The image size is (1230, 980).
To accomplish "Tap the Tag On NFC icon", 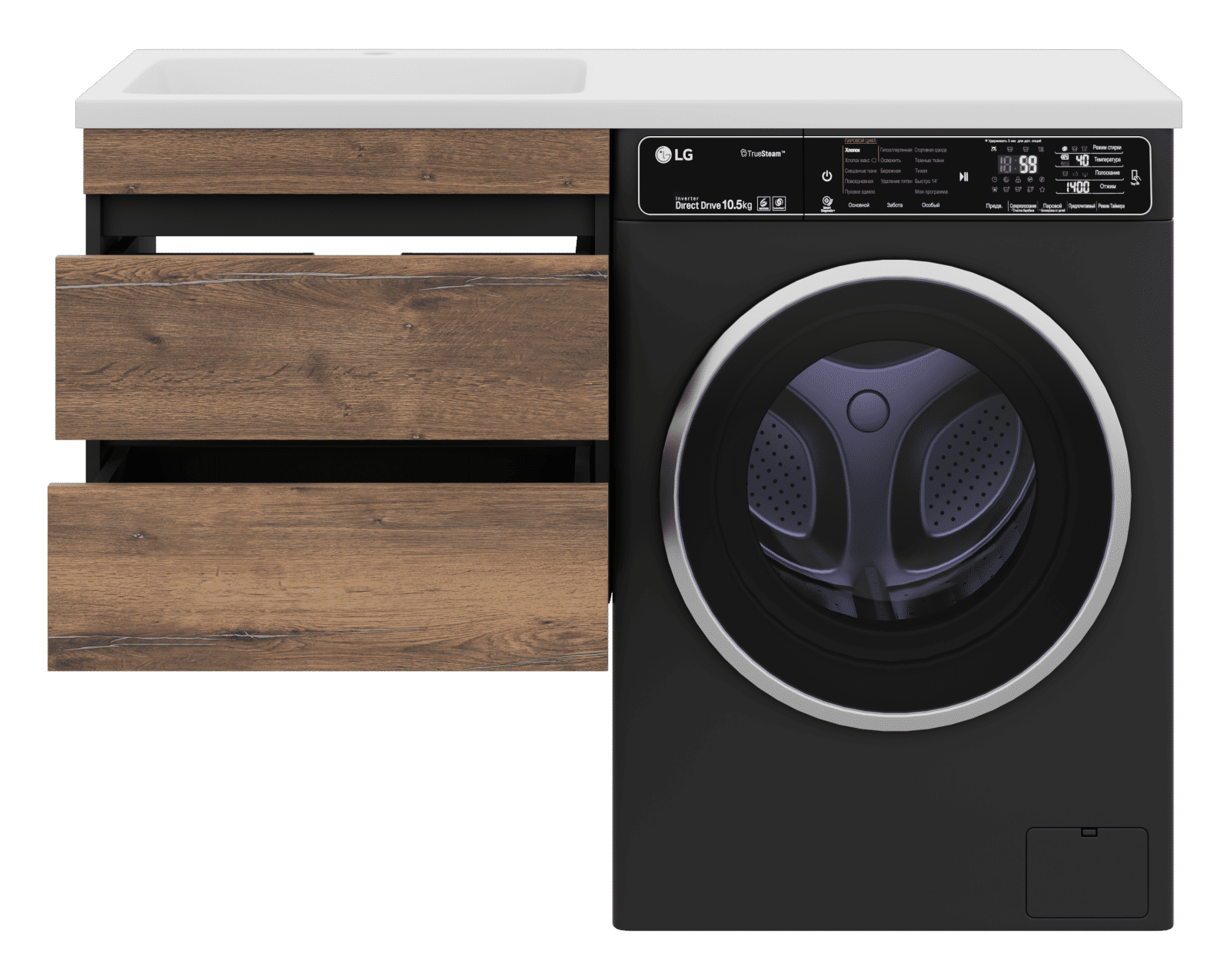I will 1136,178.
